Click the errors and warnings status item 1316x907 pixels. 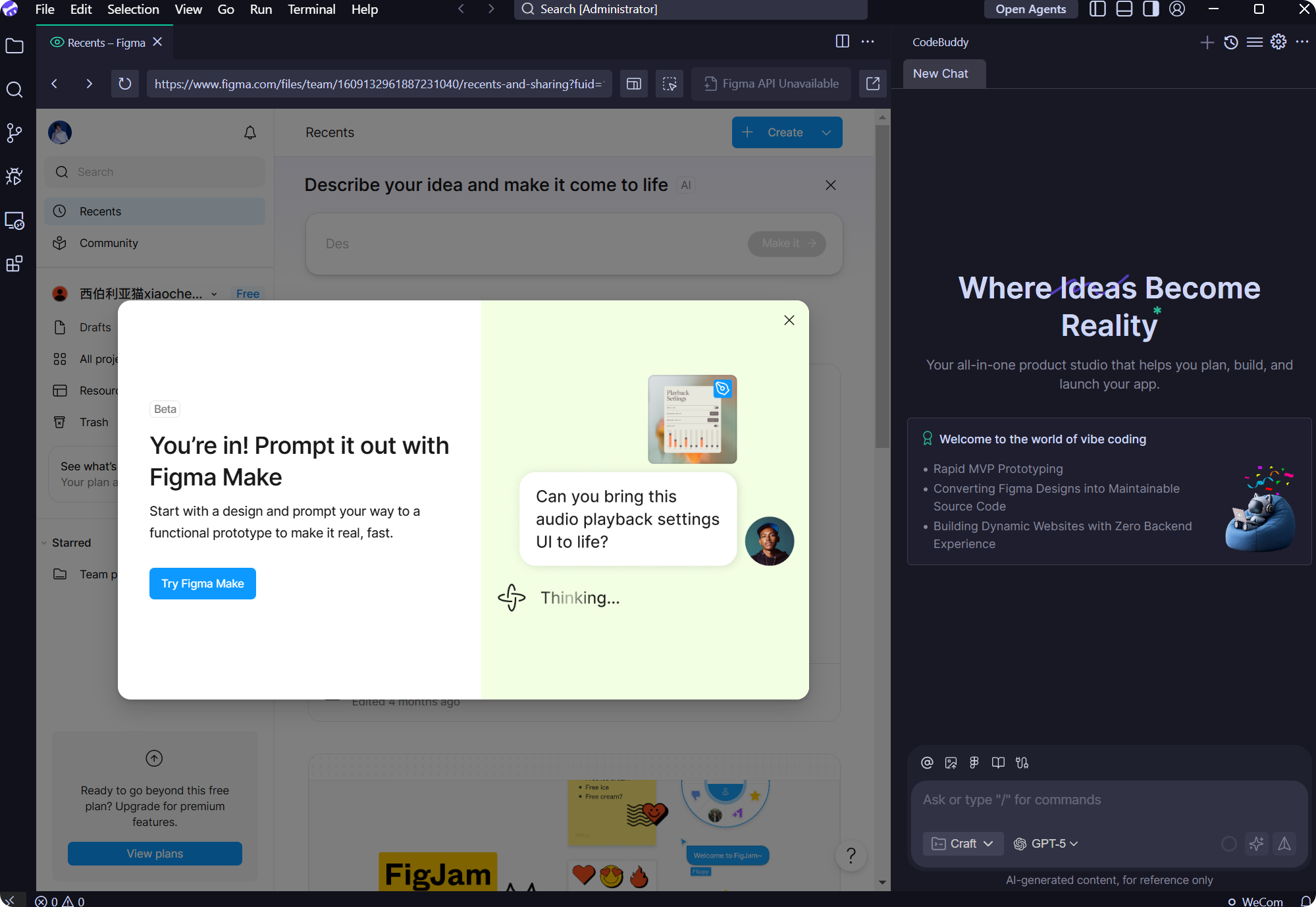coord(60,900)
